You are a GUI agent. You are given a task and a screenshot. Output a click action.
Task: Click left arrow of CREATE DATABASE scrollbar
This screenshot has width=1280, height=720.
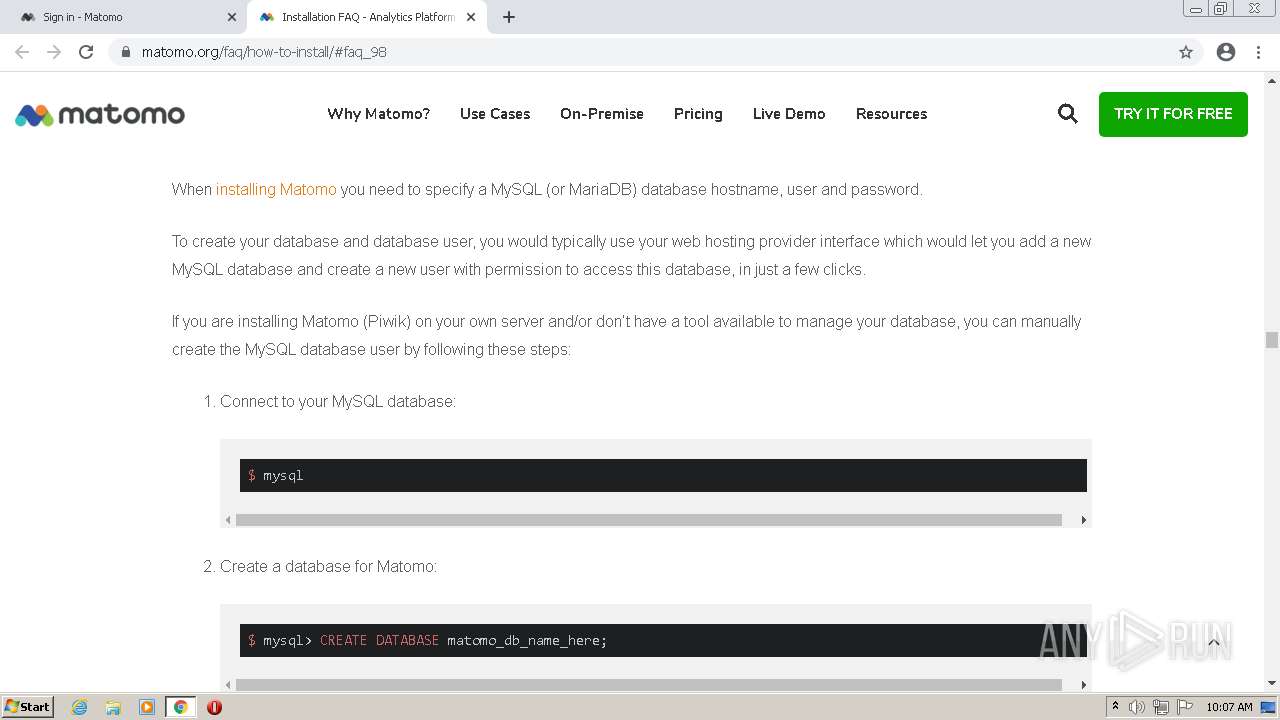228,685
